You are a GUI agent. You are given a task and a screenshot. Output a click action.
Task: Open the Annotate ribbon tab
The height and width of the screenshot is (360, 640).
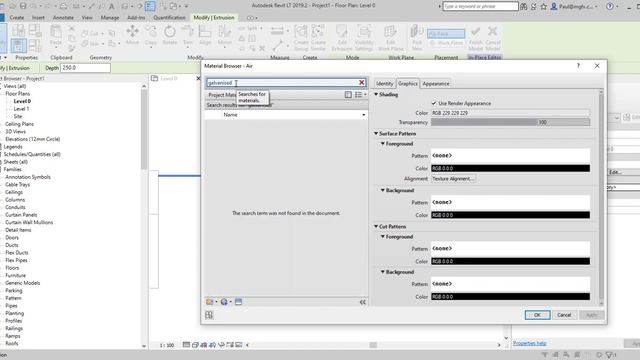click(x=63, y=18)
